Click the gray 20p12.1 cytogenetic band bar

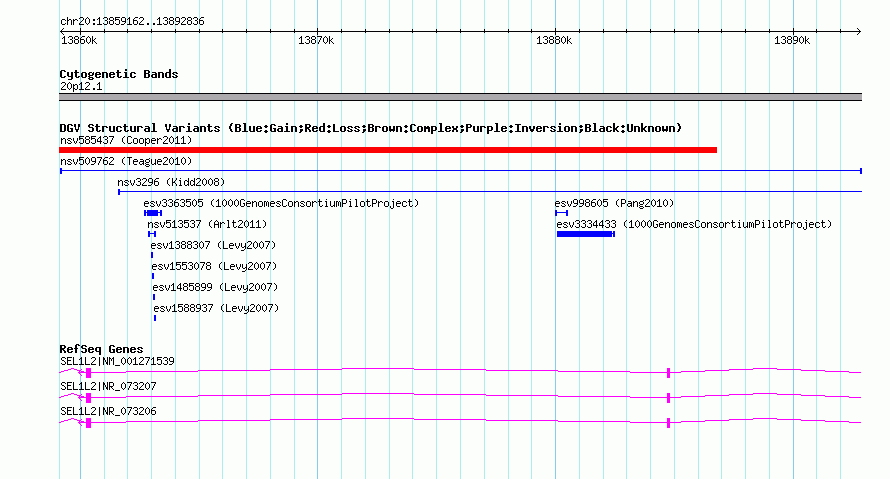460,97
